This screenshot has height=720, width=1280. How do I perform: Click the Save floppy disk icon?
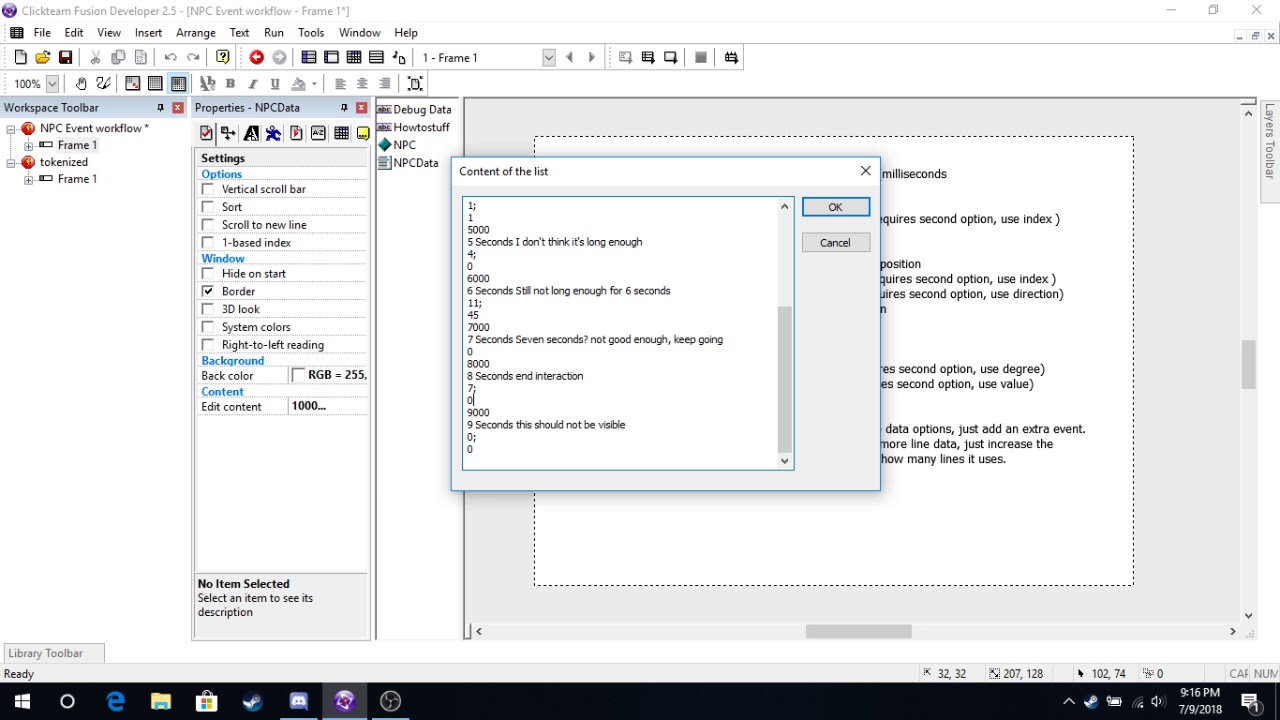[65, 57]
